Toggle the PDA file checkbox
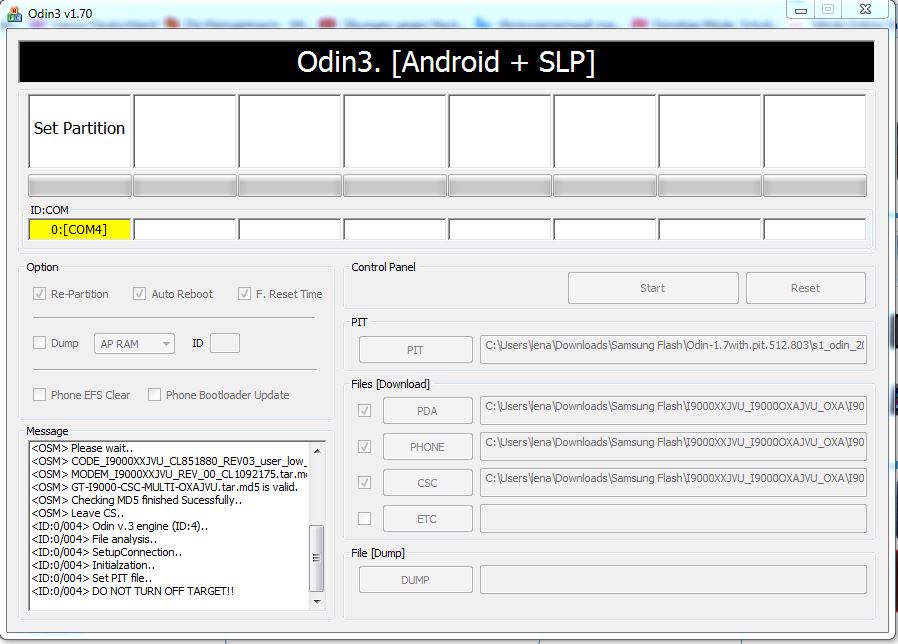The height and width of the screenshot is (644, 898). [364, 411]
